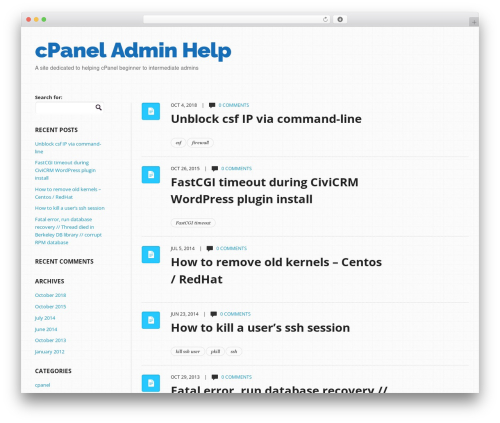Click comment bubble icon for Jun 23, 2014 post
Image resolution: width=500 pixels, height=423 pixels.
click(214, 314)
